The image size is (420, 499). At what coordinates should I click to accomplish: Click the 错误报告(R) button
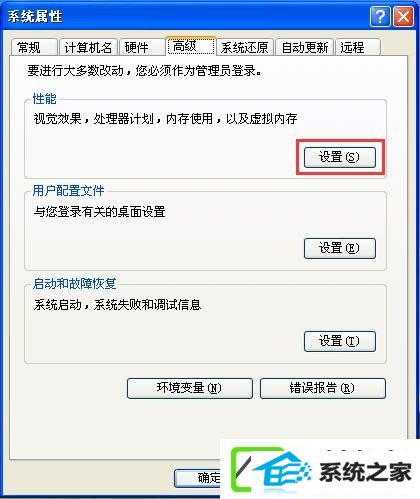tap(323, 388)
